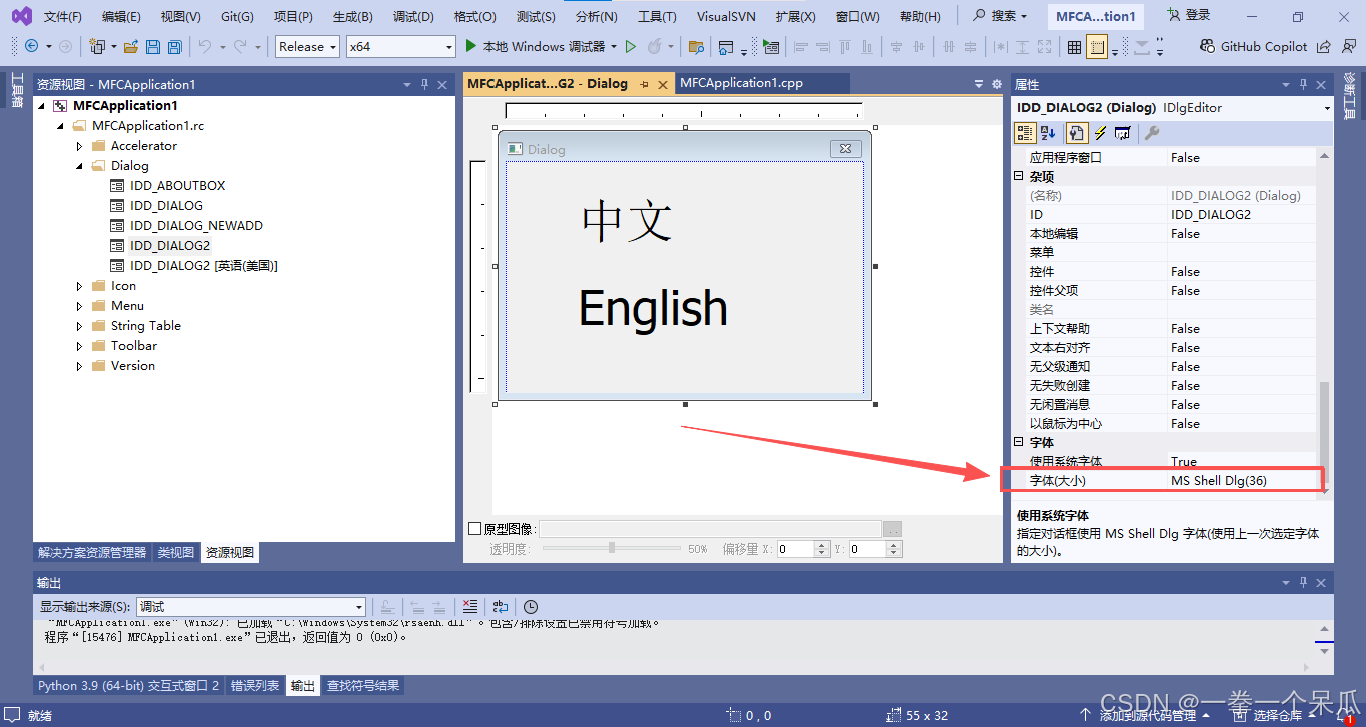Click the navigate backward arrow icon
This screenshot has width=1366, height=727.
pyautogui.click(x=30, y=46)
